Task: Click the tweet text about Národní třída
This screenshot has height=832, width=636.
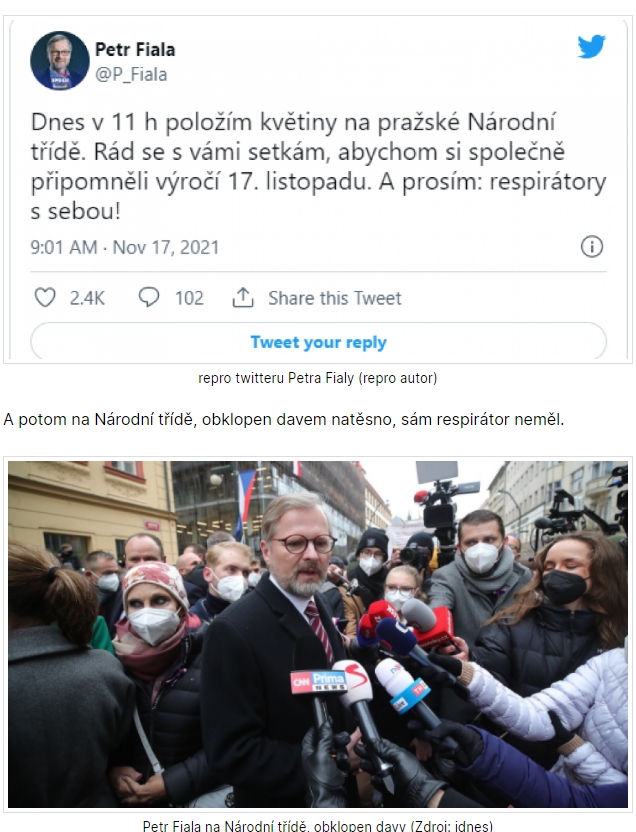Action: tap(318, 167)
